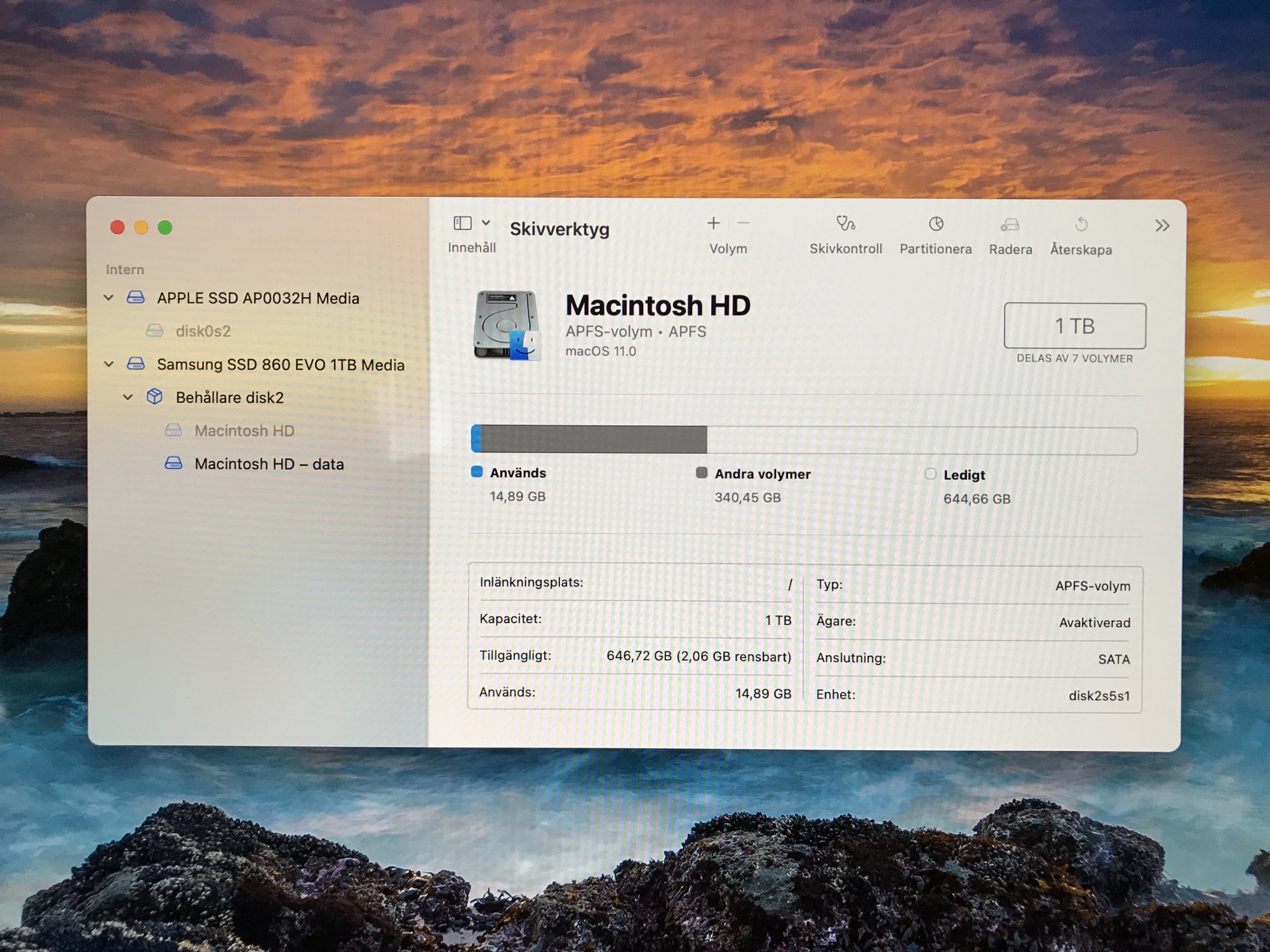The width and height of the screenshot is (1270, 952).
Task: Remove a volume with minus icon
Action: pos(743,223)
